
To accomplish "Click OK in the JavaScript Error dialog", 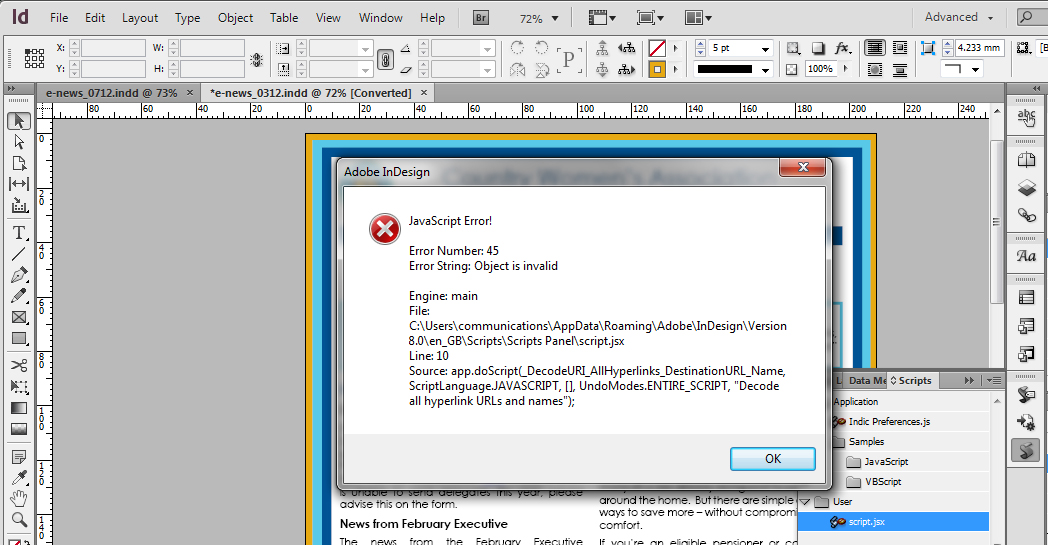I will pos(773,459).
